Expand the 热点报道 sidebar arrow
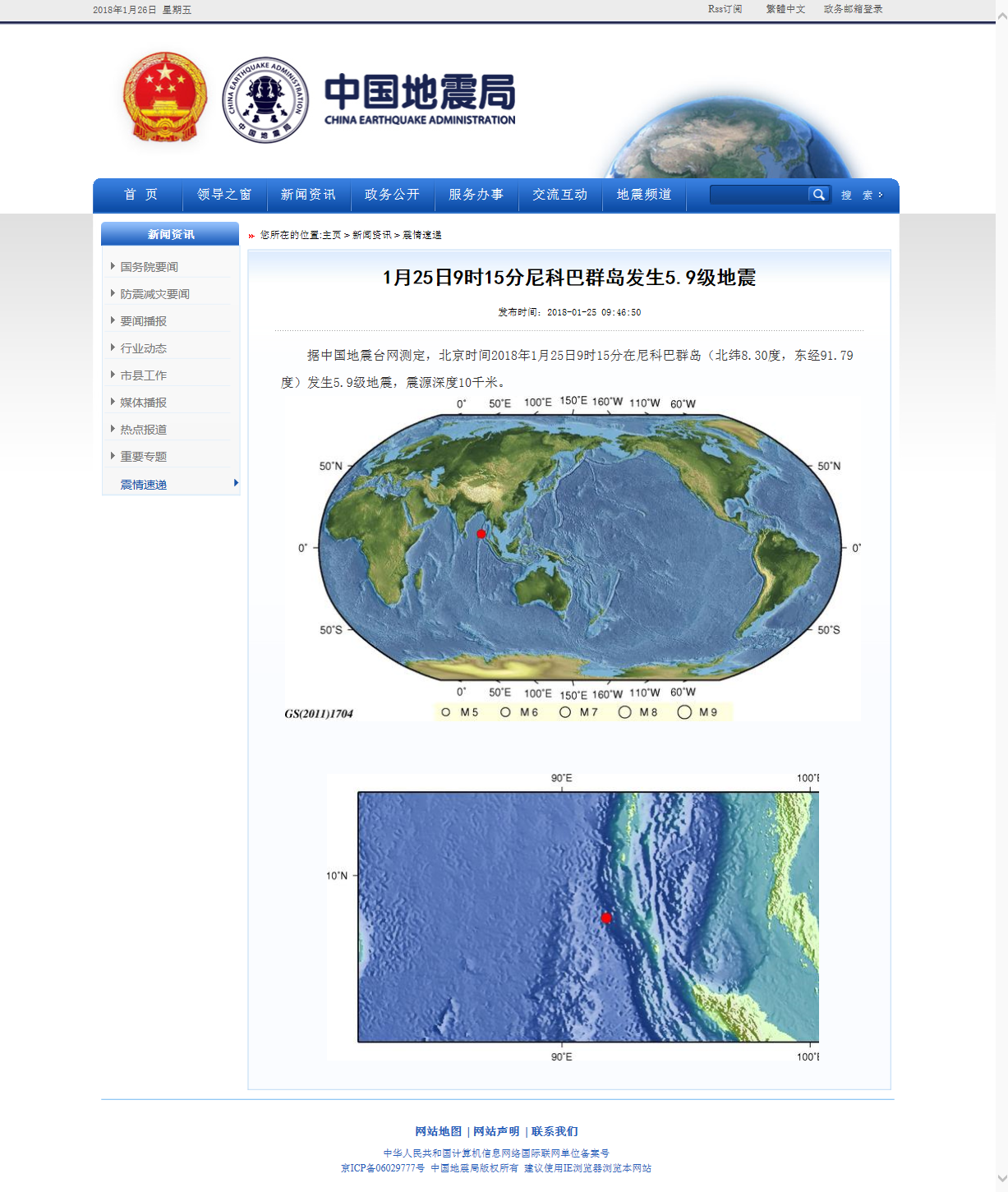This screenshot has width=1008, height=1192. 113,428
